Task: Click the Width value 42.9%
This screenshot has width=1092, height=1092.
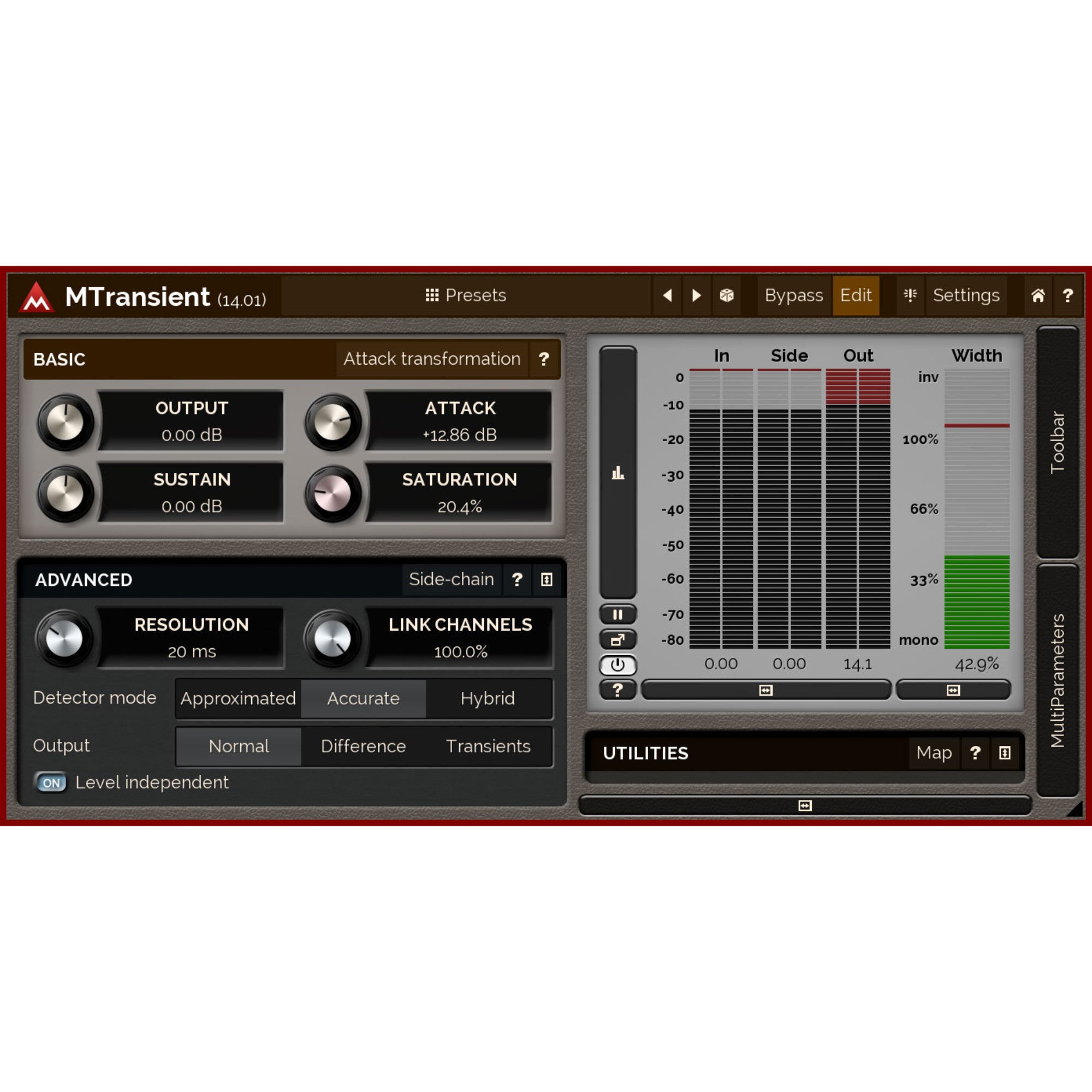Action: [977, 664]
